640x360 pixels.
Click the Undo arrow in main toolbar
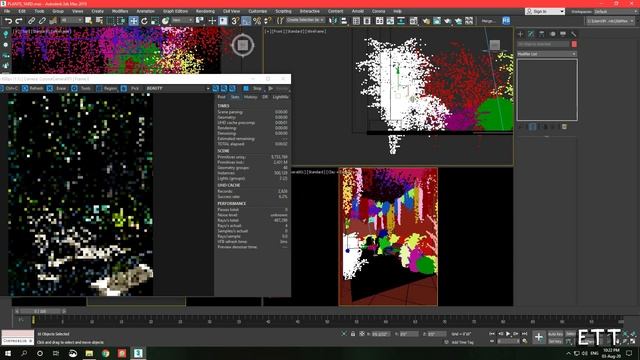[8, 20]
